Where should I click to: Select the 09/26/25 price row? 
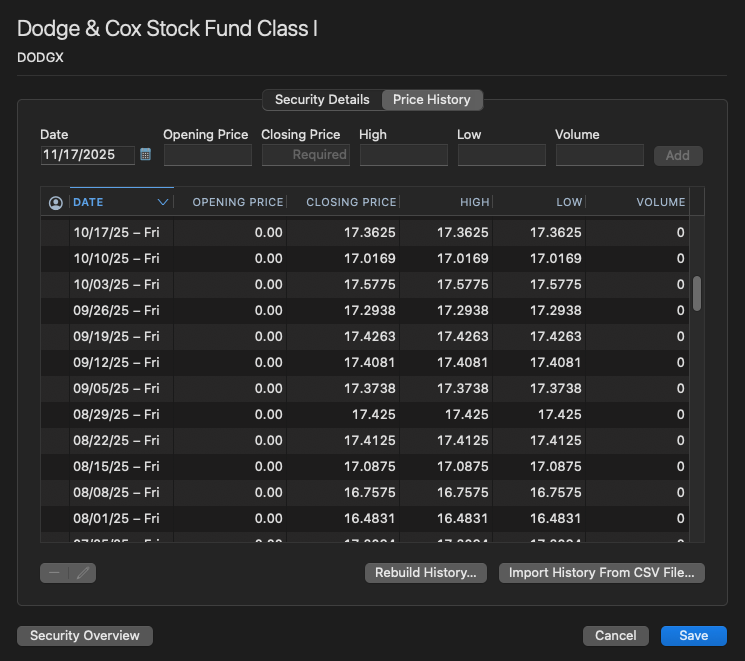pyautogui.click(x=365, y=311)
